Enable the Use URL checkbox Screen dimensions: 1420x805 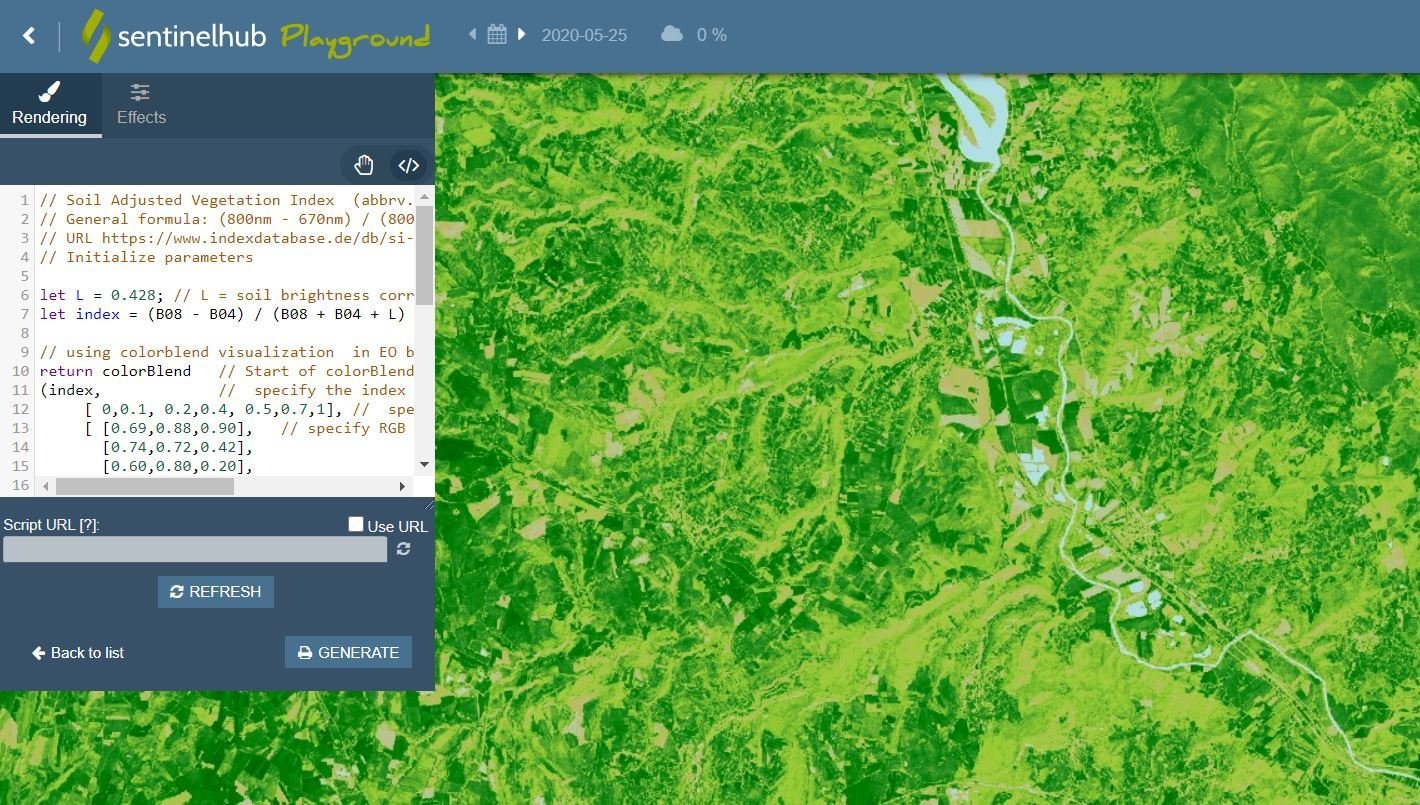click(x=355, y=525)
